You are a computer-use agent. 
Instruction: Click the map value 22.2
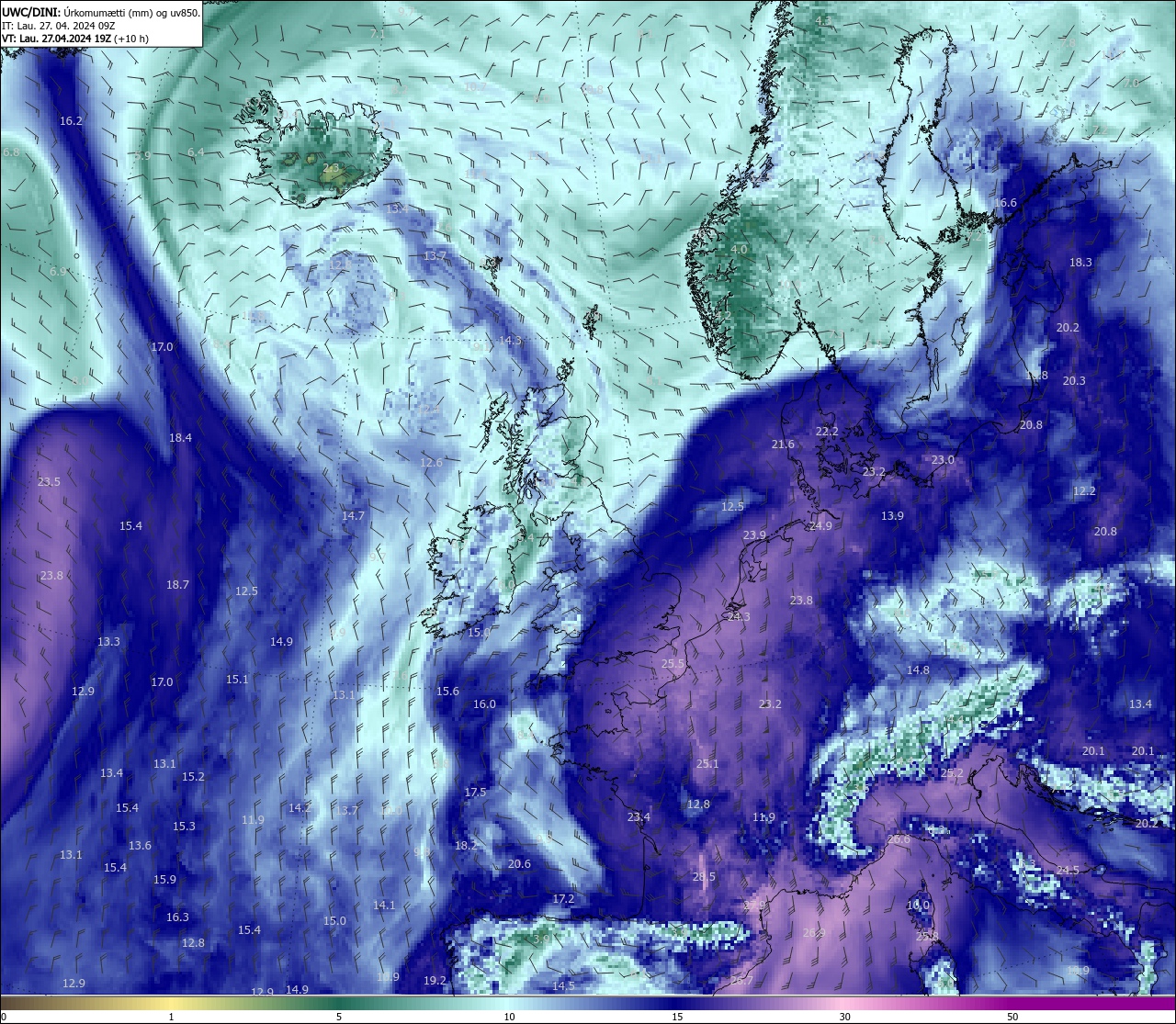(827, 432)
